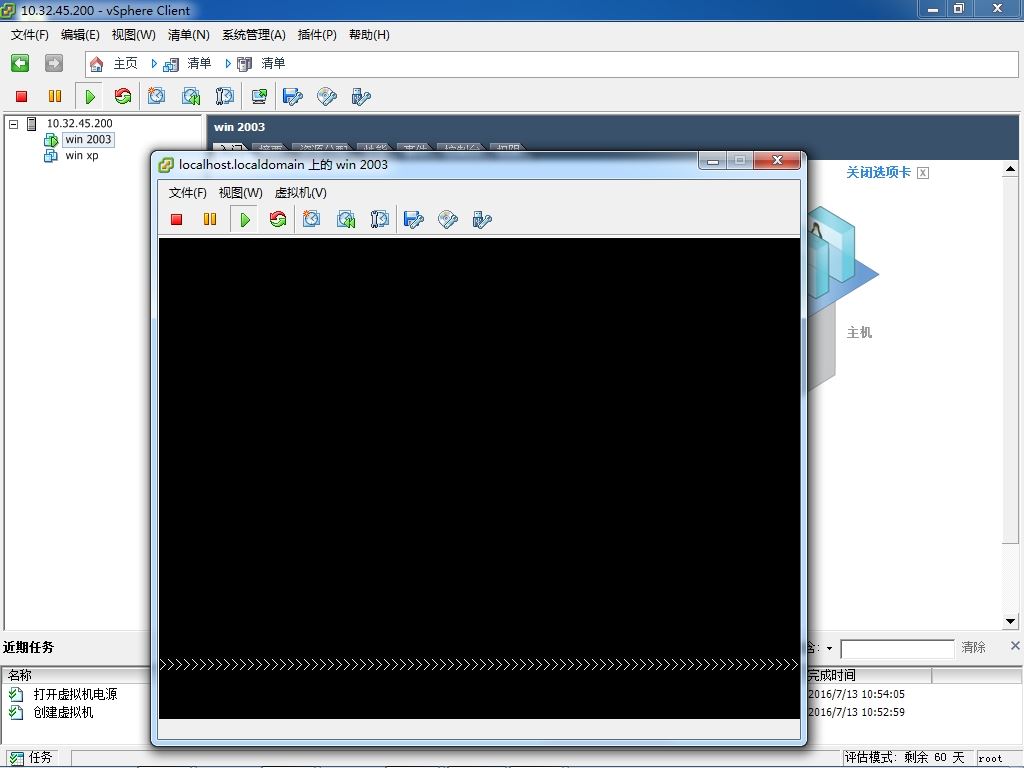Go to home via the house icon
1024x768 pixels.
click(97, 63)
